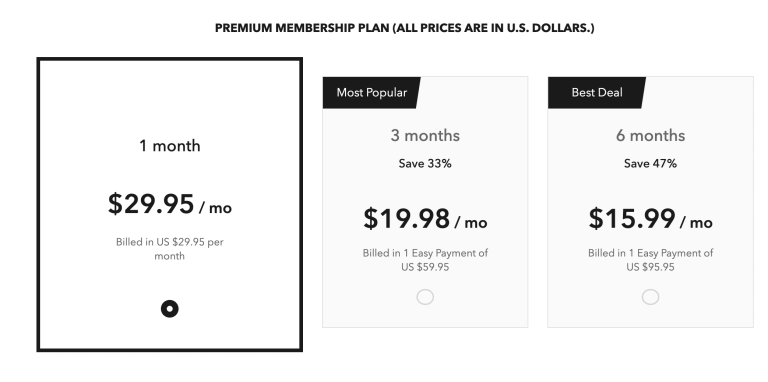The width and height of the screenshot is (768, 382).
Task: Click the US $59.95 easy payment text
Action: coord(425,260)
